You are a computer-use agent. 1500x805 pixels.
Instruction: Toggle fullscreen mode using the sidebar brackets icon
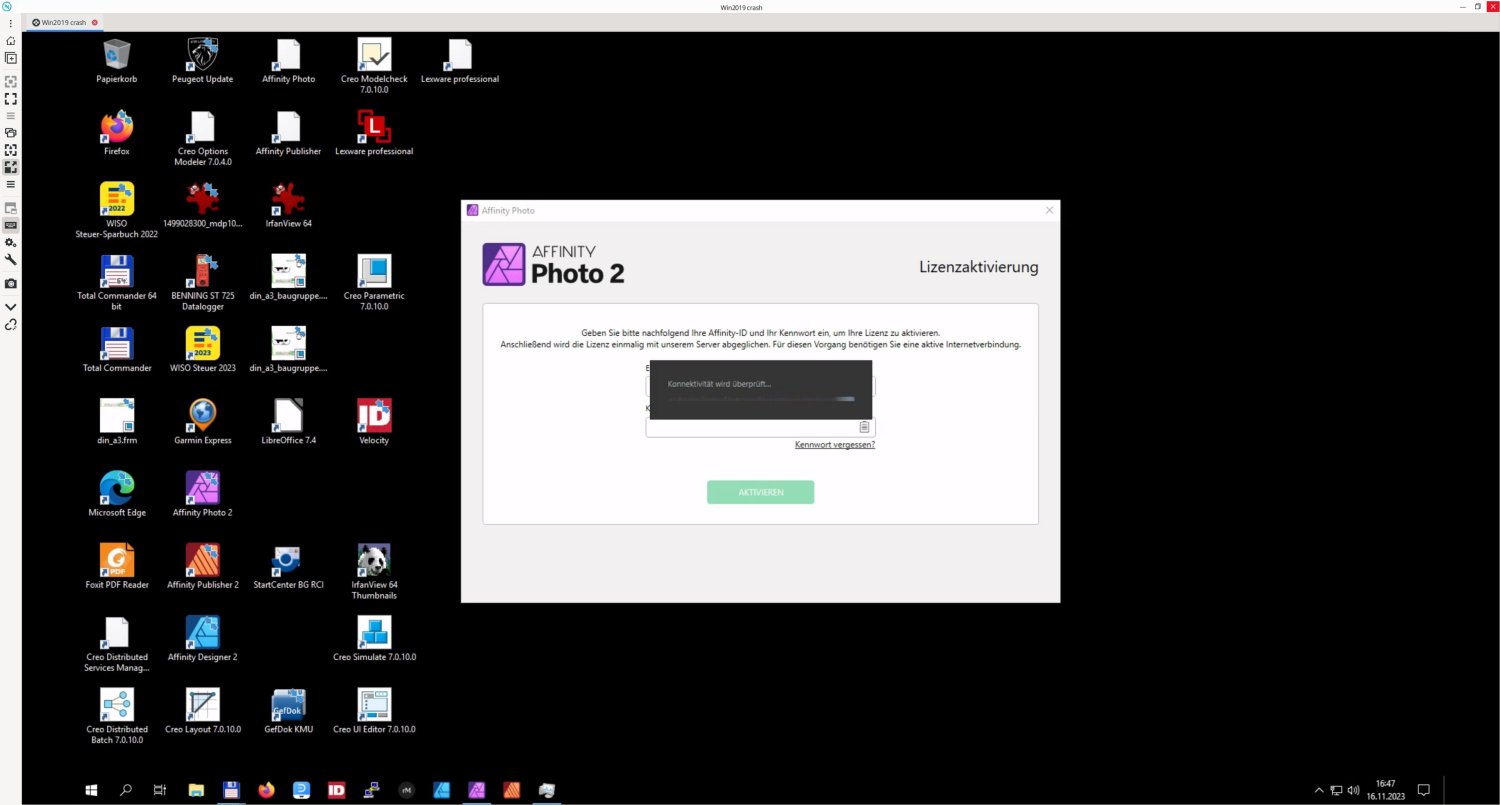click(x=10, y=98)
